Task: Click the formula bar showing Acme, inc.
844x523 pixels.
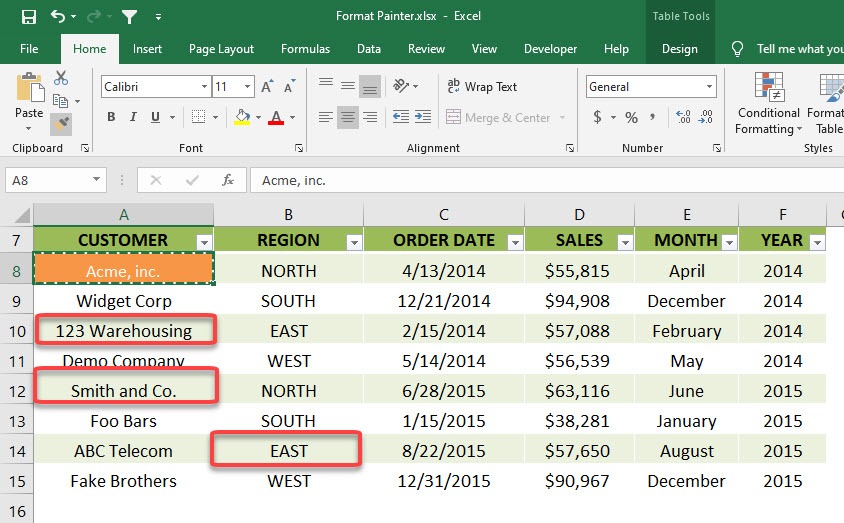Action: (547, 180)
